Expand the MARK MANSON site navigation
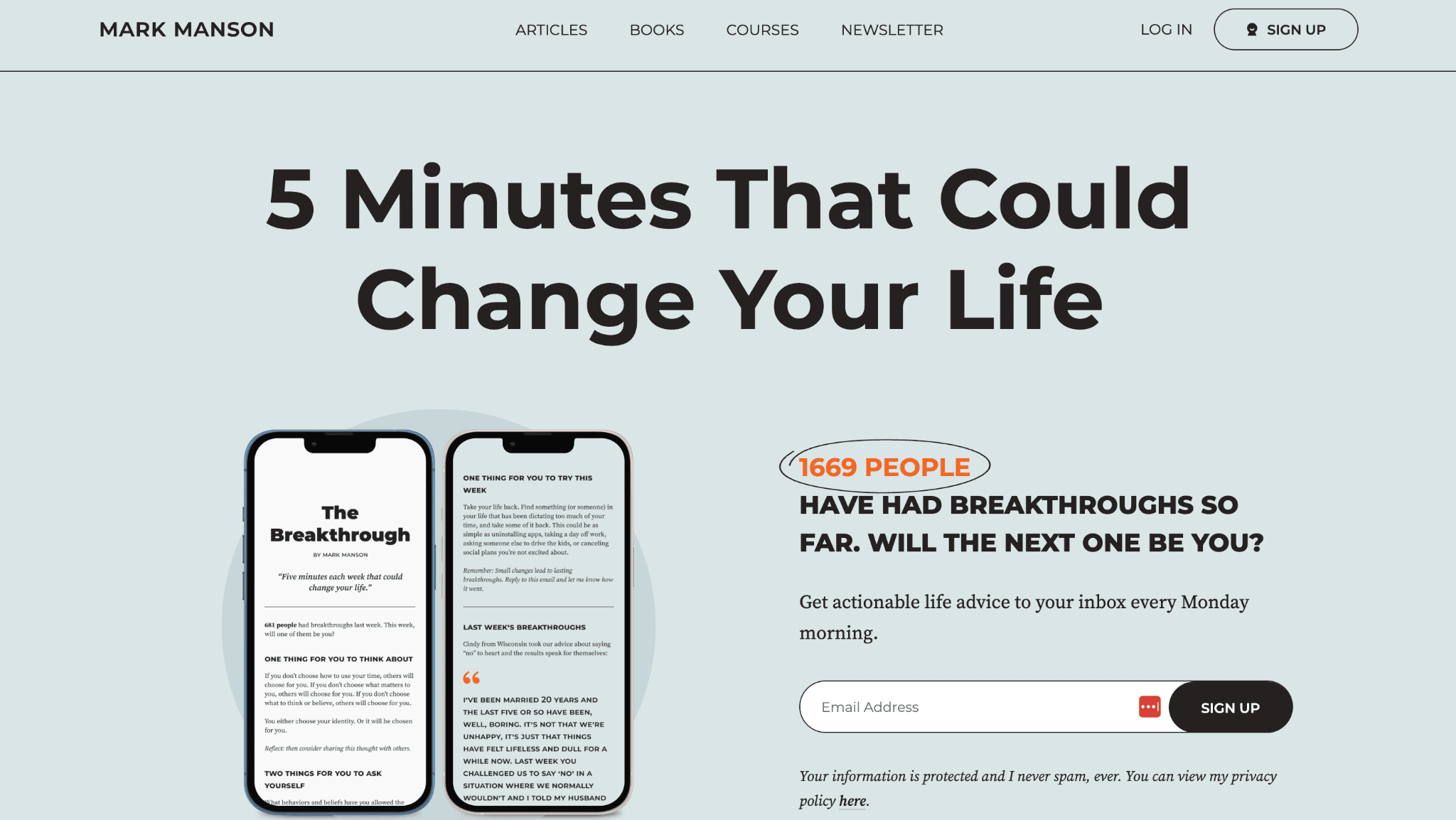 pyautogui.click(x=186, y=29)
